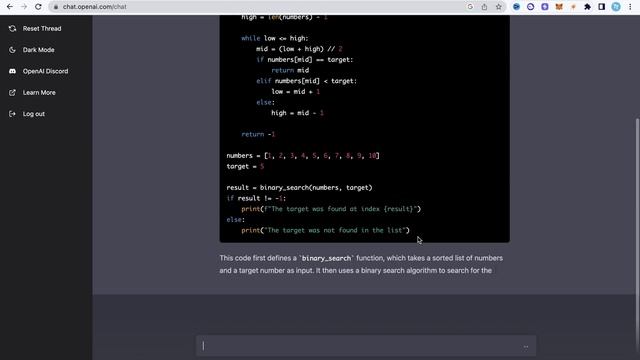The height and width of the screenshot is (360, 640).
Task: Click the 'target = 5' code line
Action: pyautogui.click(x=245, y=166)
